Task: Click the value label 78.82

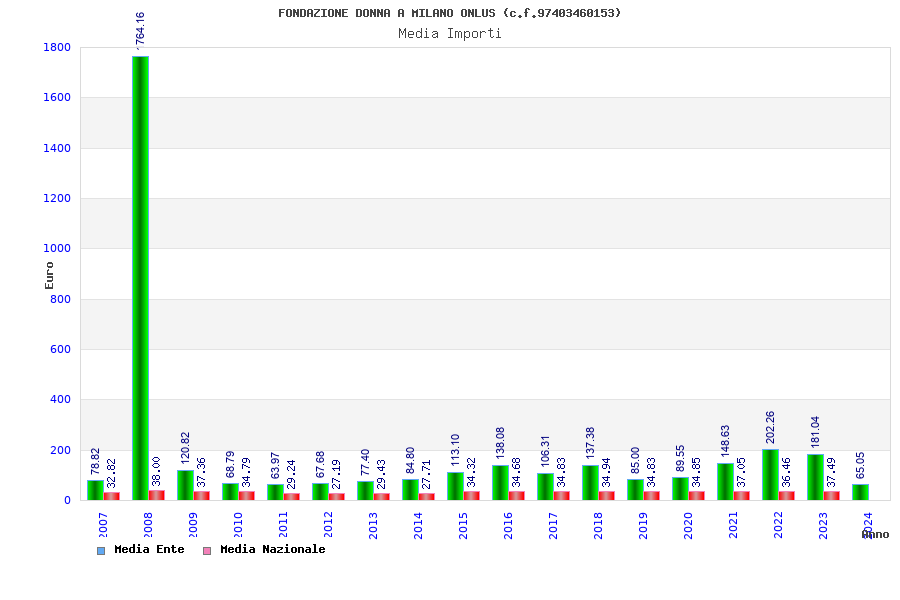Action: 95,462
